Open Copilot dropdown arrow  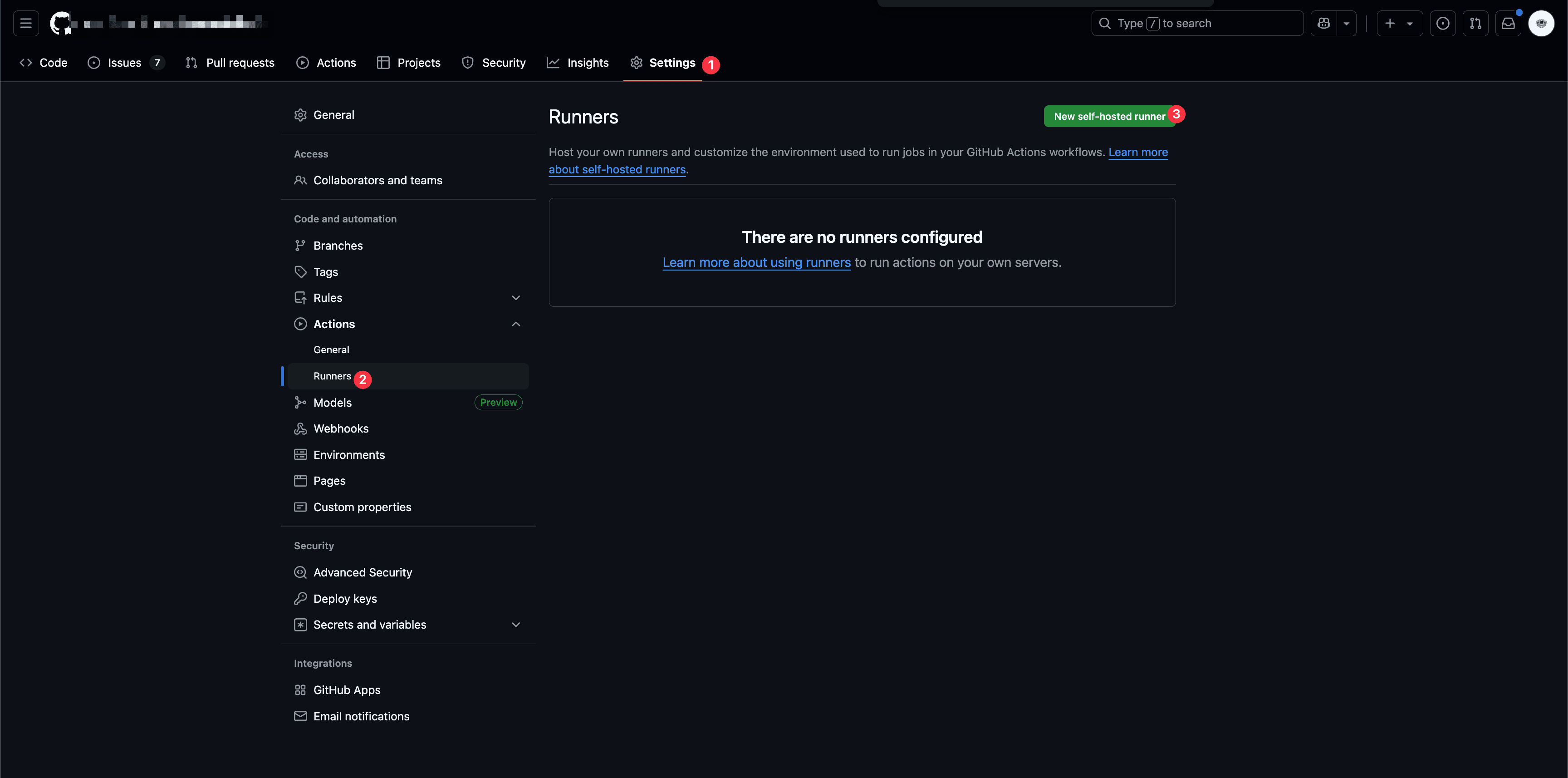pos(1347,23)
